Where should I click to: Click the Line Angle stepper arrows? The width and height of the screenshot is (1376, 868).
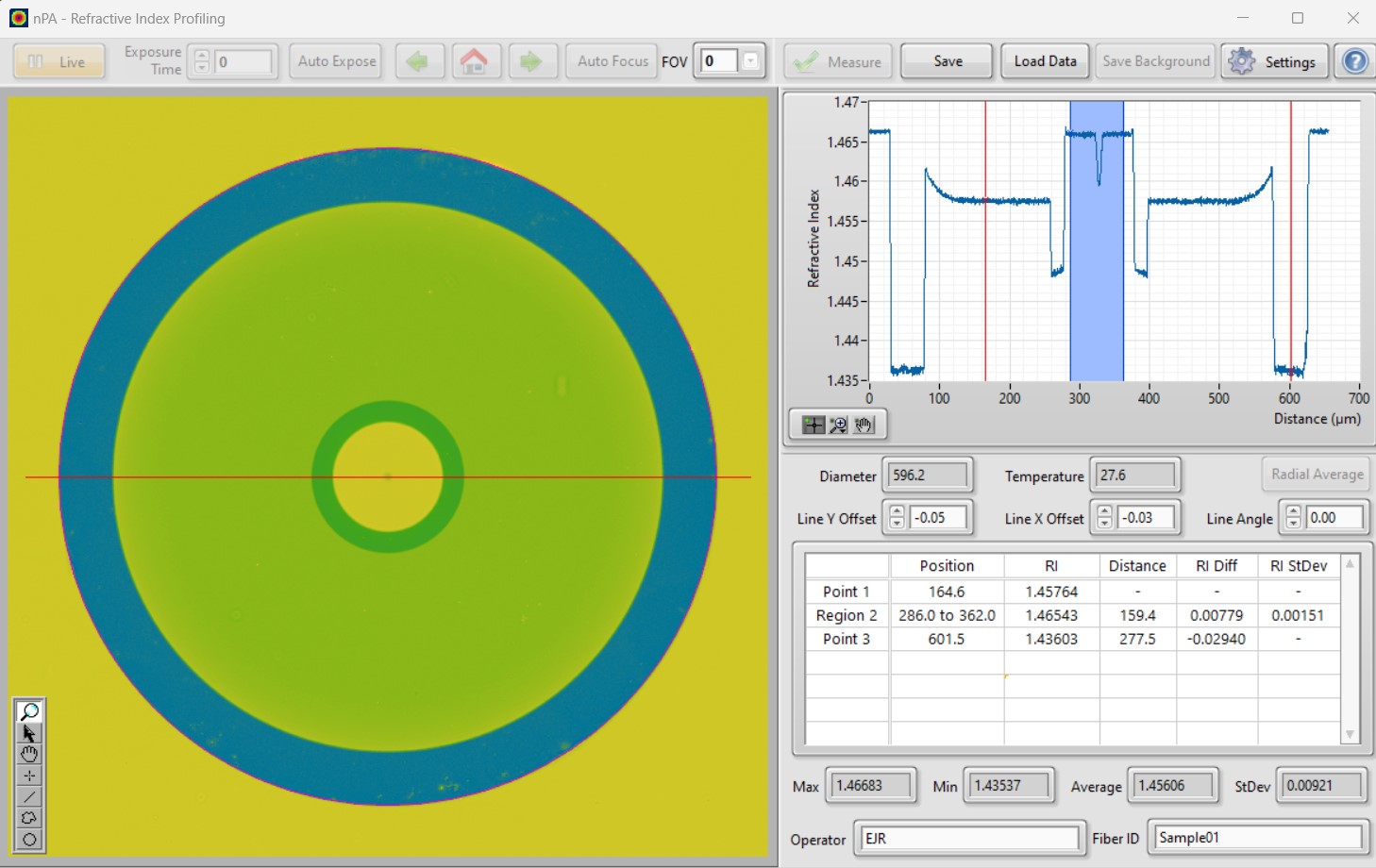pos(1294,517)
